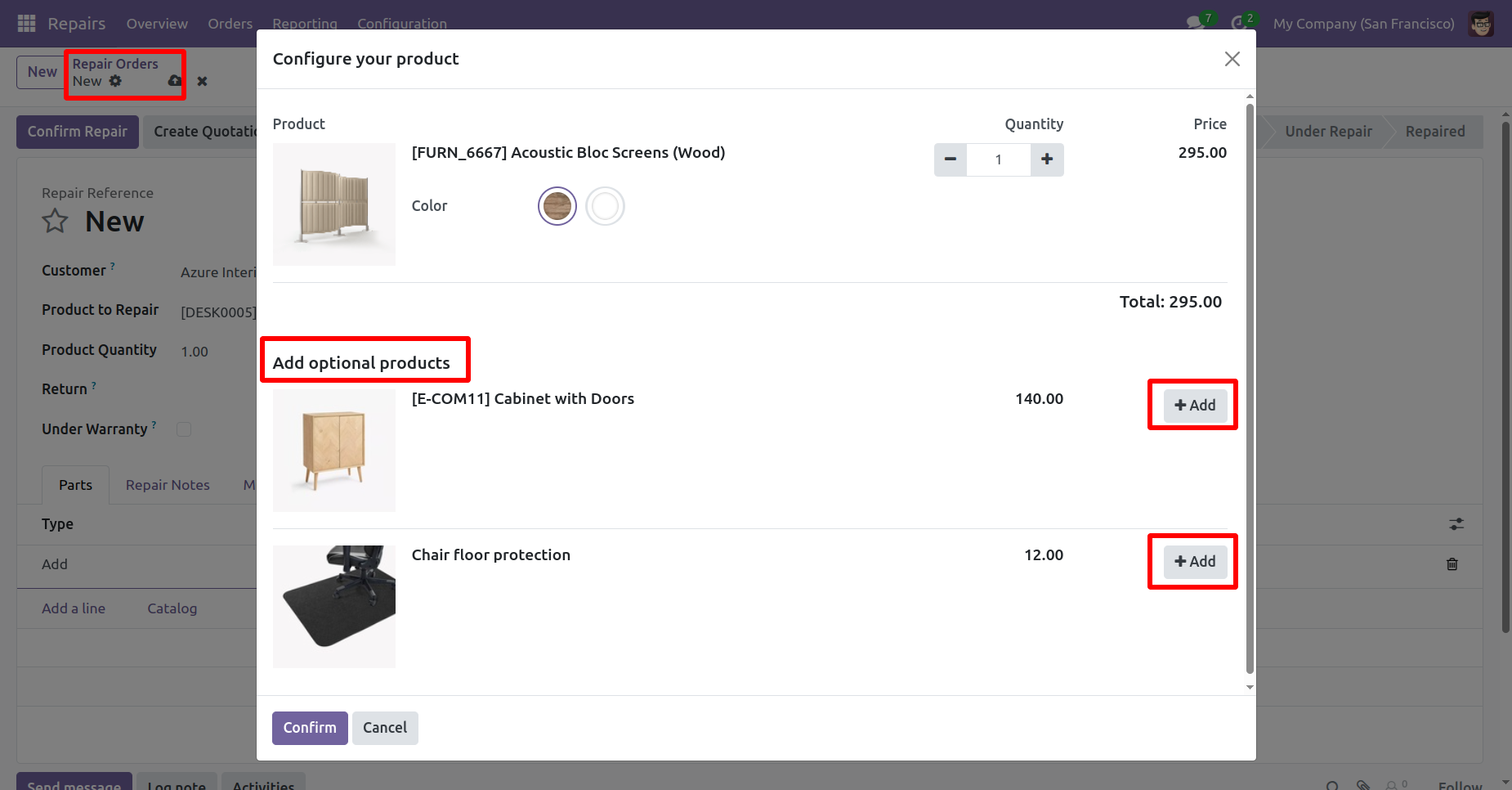Click the cloud save icon
The height and width of the screenshot is (790, 1512).
[x=174, y=81]
